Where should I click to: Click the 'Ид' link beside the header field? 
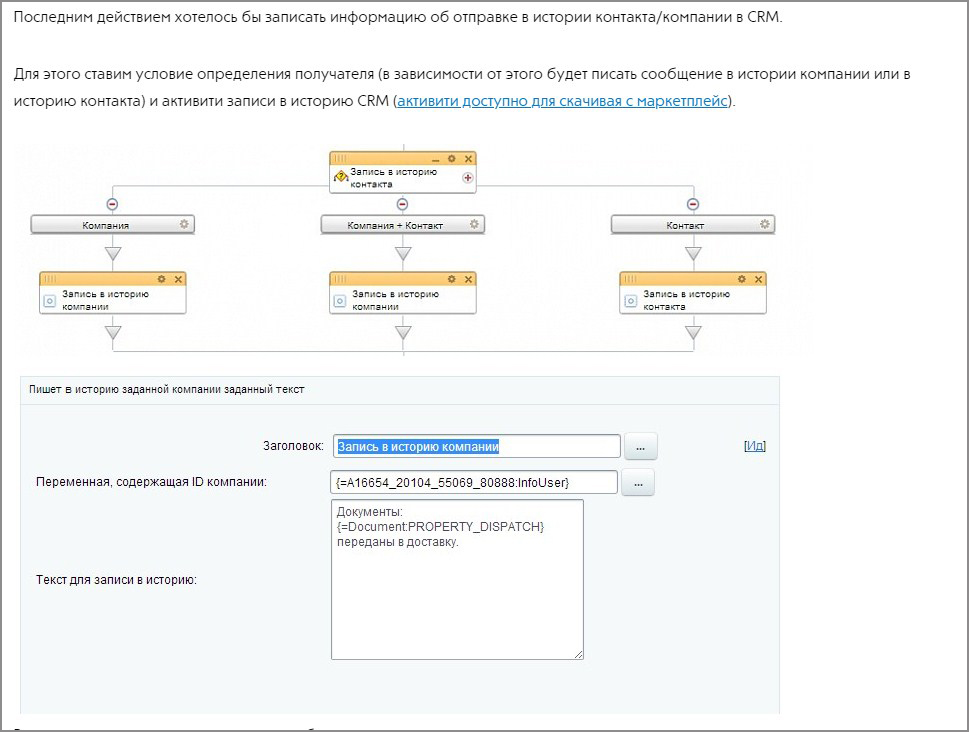[755, 446]
